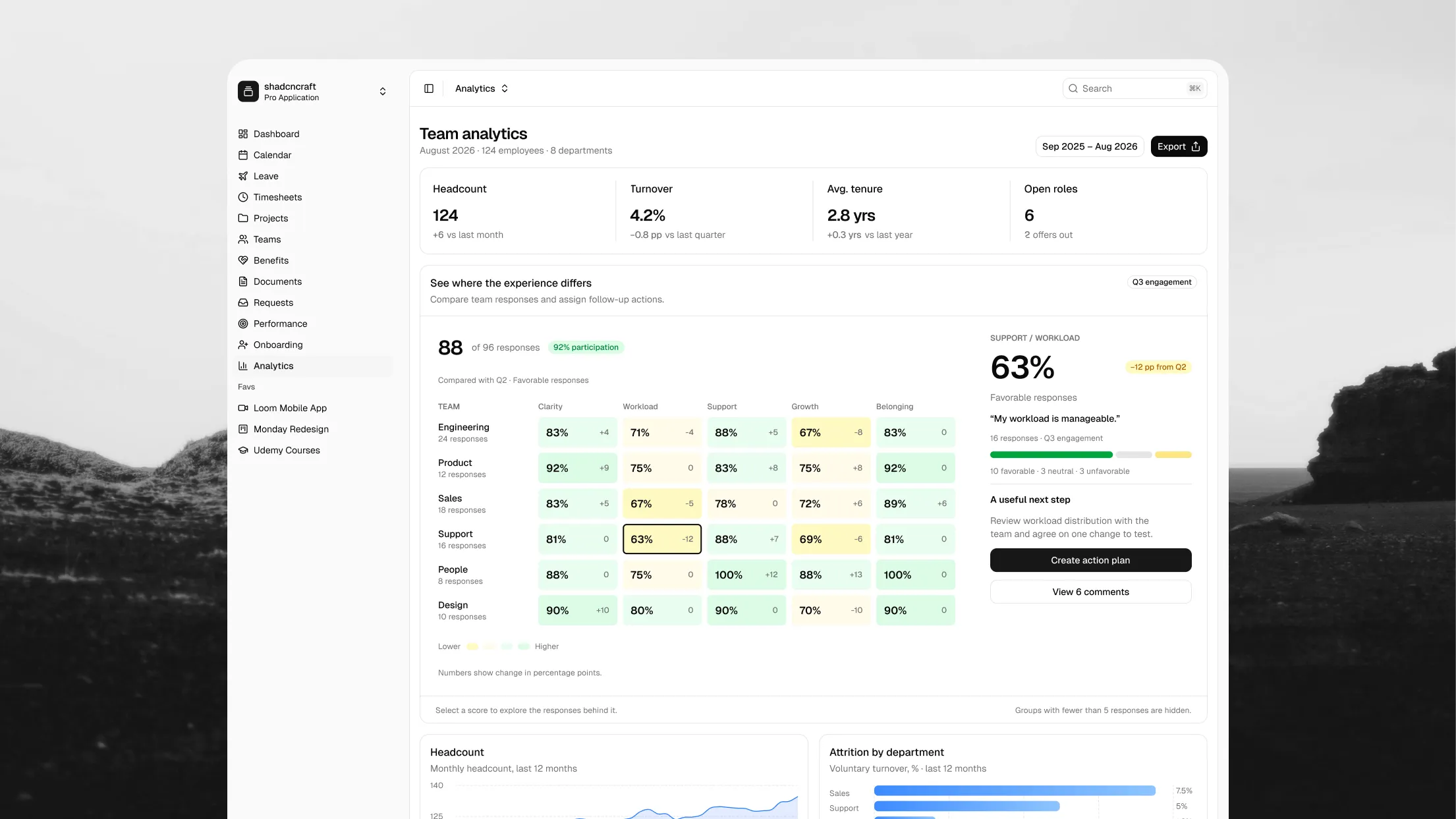Viewport: 1456px width, 819px height.
Task: Click the Calendar icon in sidebar
Action: (x=243, y=155)
